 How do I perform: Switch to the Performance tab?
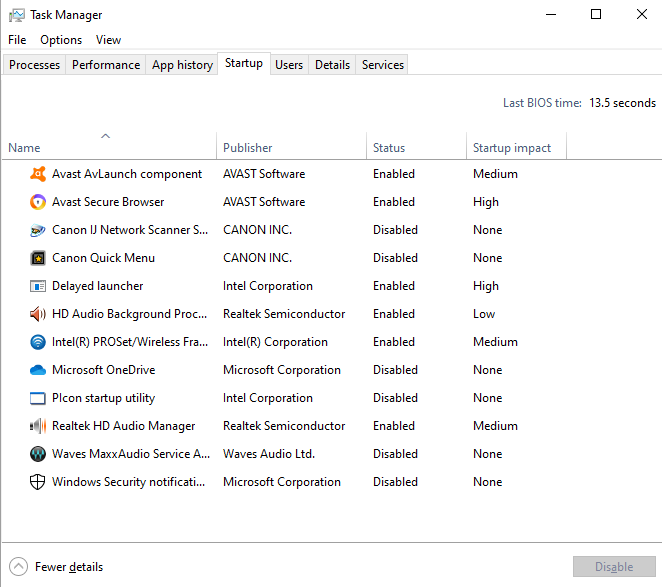tap(106, 65)
